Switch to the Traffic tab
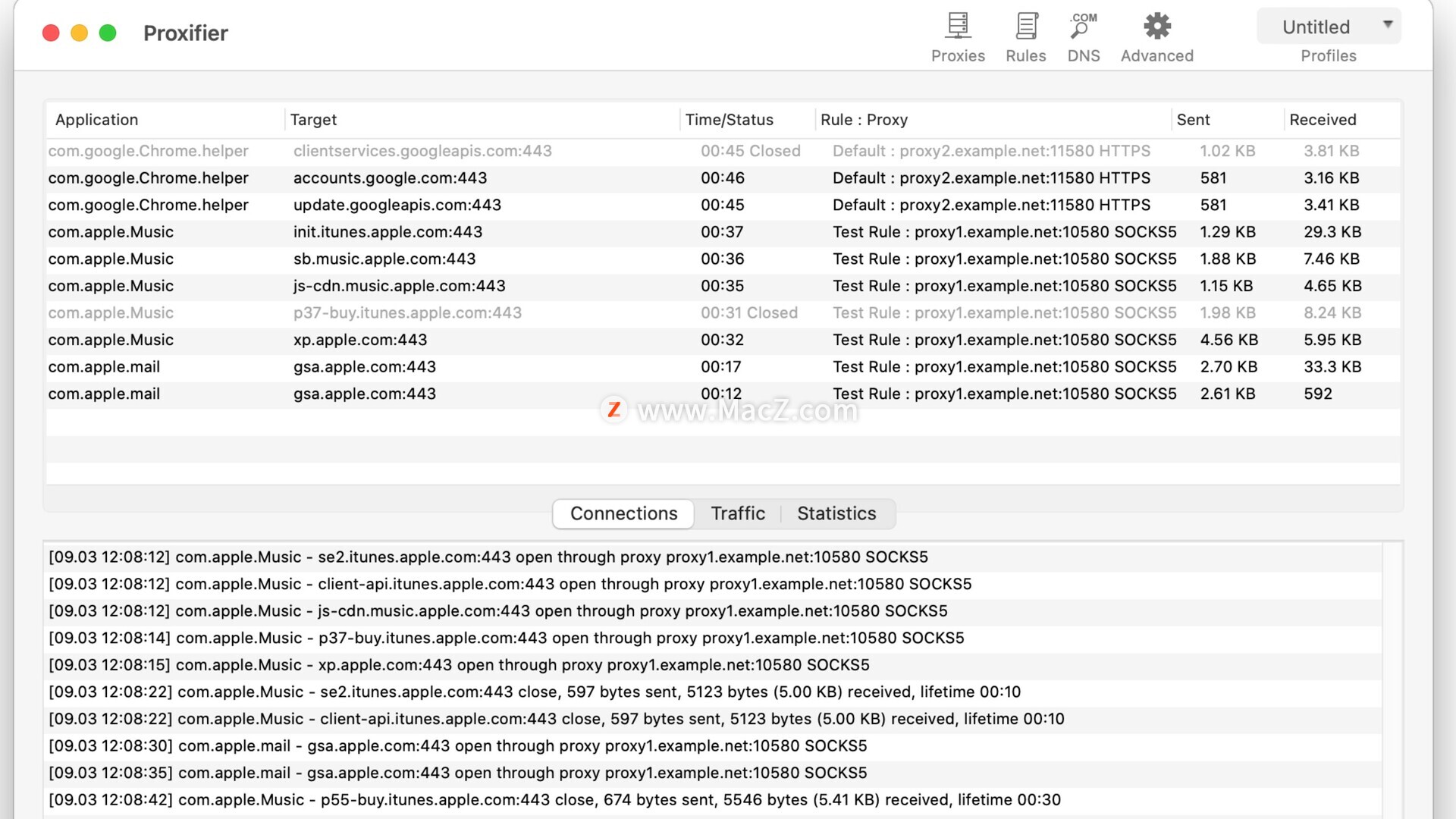Viewport: 1456px width, 819px height. click(738, 513)
